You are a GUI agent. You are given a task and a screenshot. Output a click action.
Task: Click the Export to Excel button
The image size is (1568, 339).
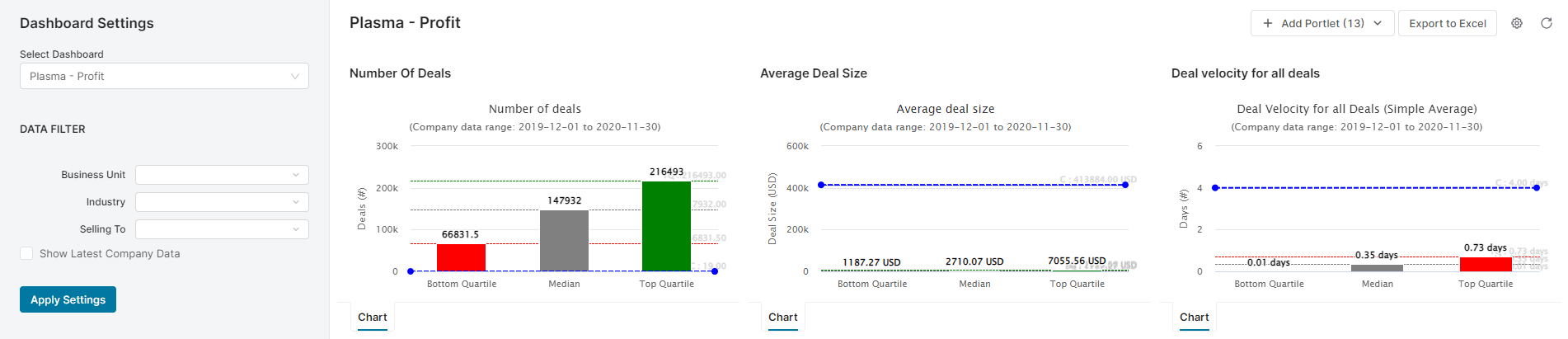click(x=1447, y=23)
